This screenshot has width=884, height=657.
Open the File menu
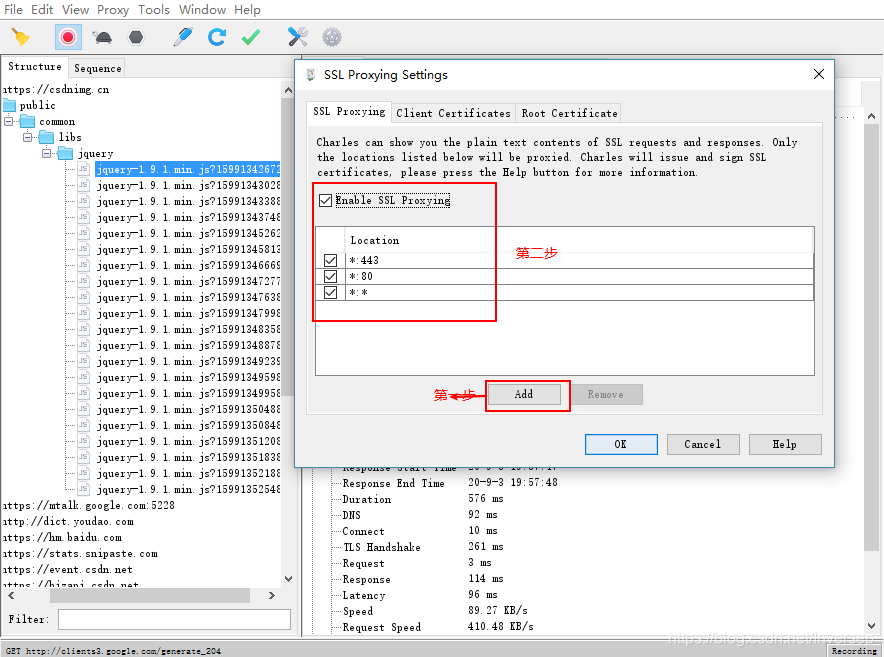click(14, 10)
